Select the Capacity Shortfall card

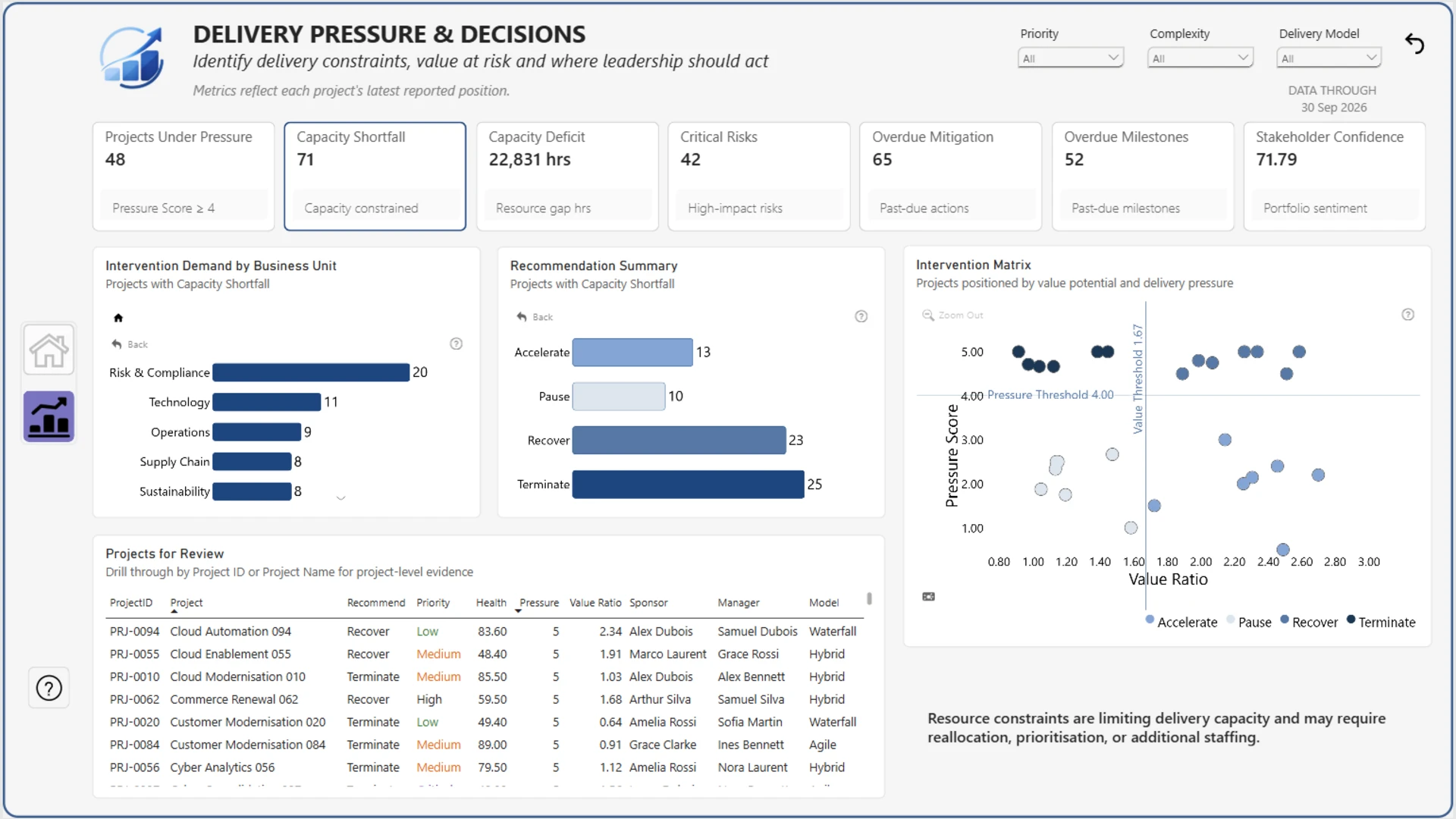pos(375,176)
